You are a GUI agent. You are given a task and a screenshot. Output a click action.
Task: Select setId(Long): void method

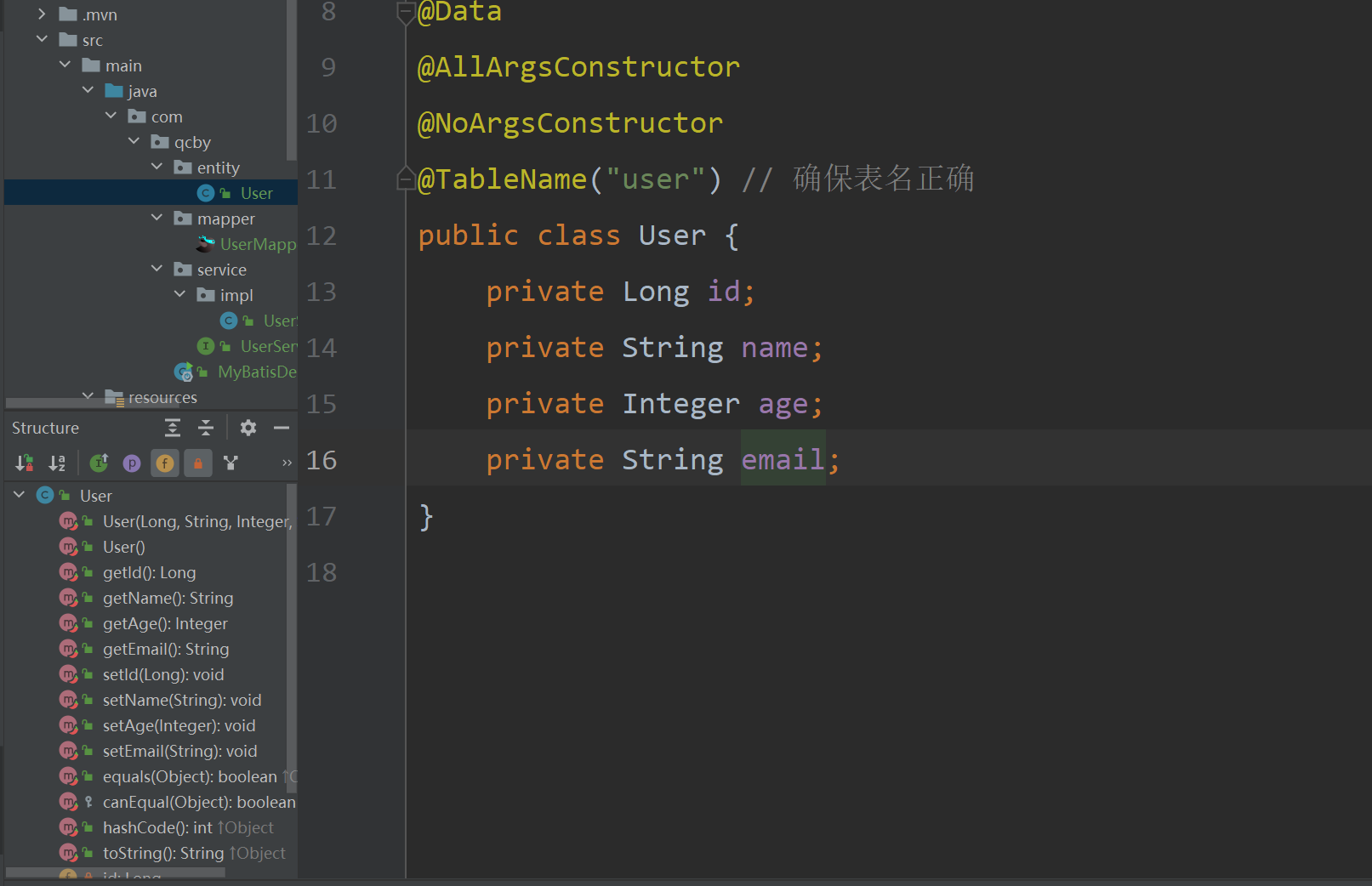pos(163,674)
